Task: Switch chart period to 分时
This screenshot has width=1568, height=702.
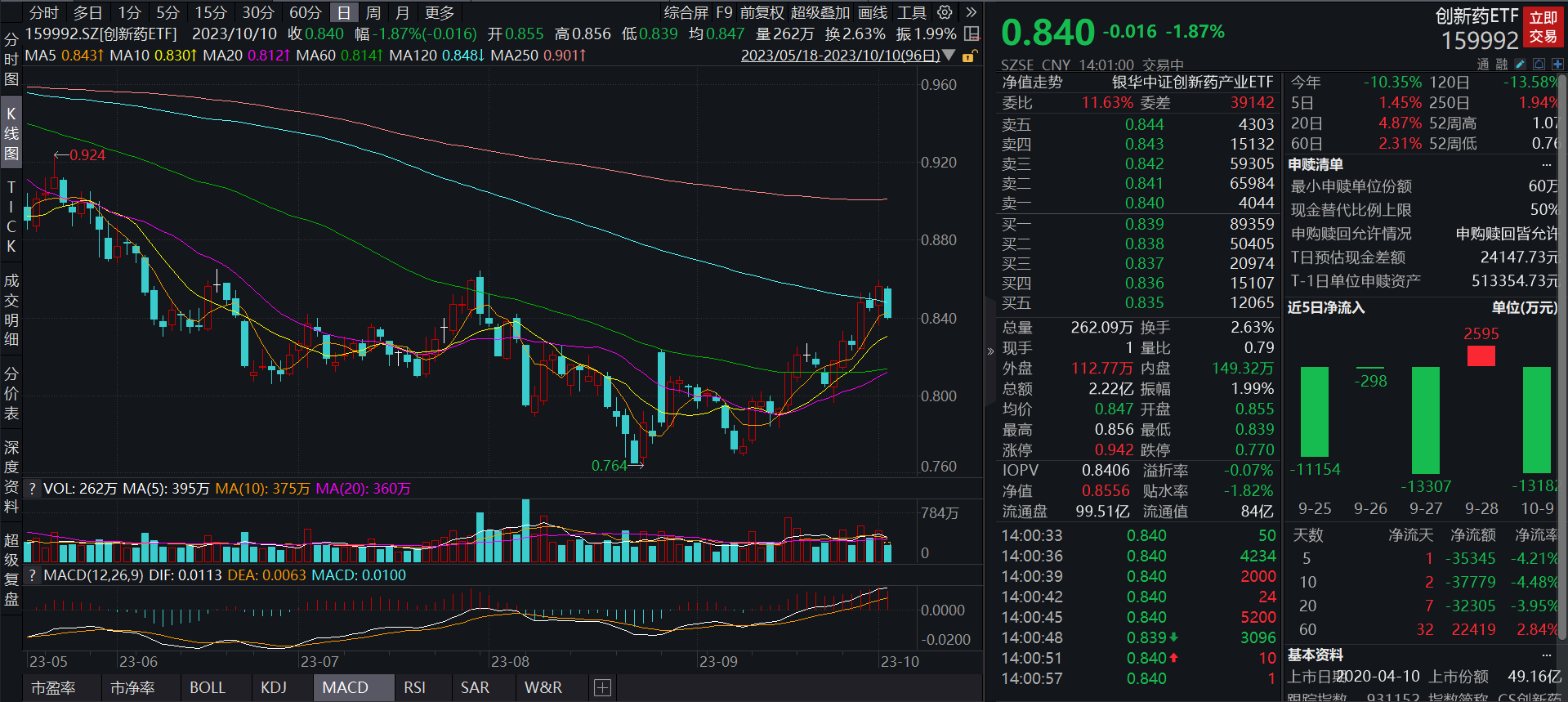Action: [44, 12]
